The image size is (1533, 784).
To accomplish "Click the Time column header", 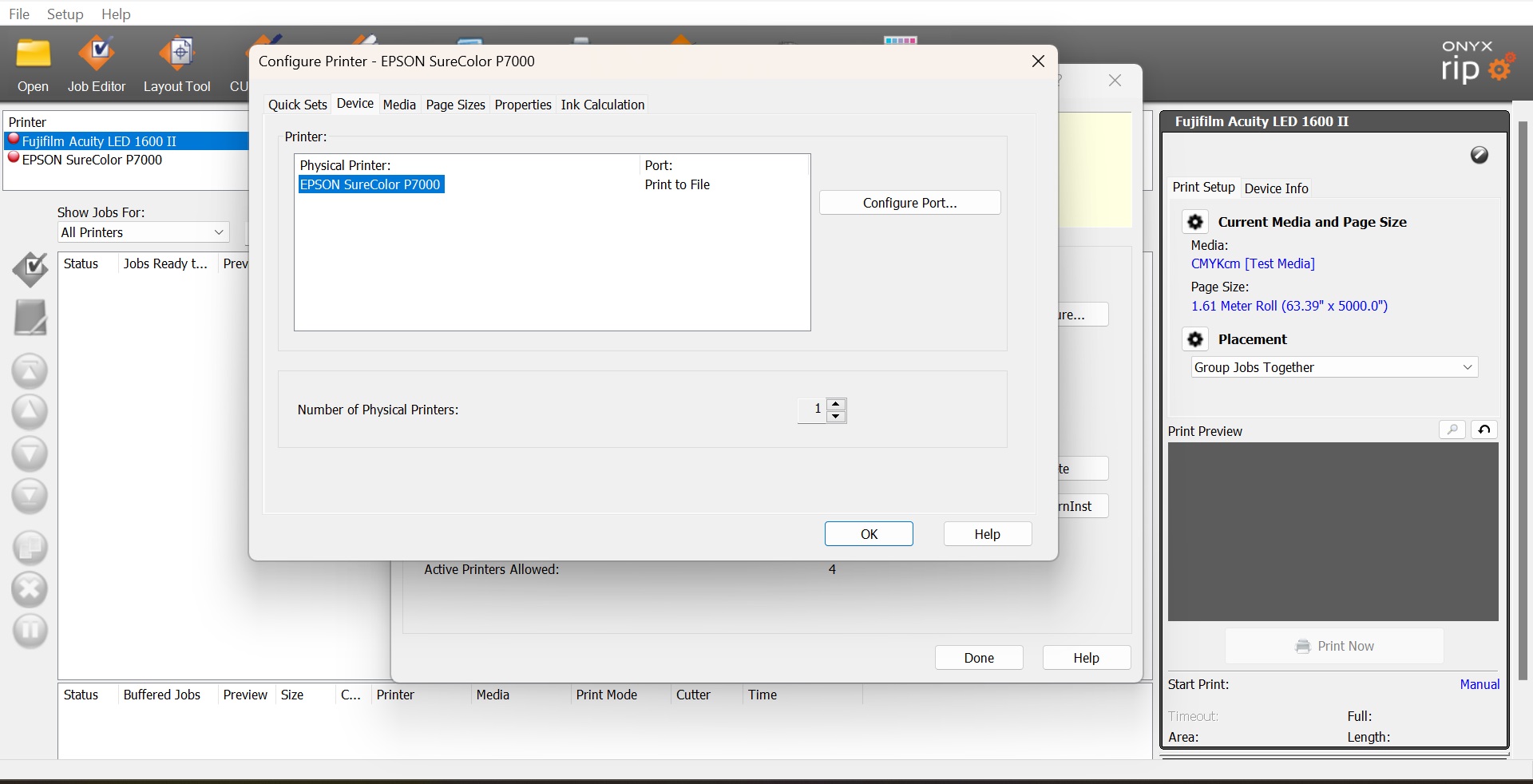I will (x=802, y=695).
